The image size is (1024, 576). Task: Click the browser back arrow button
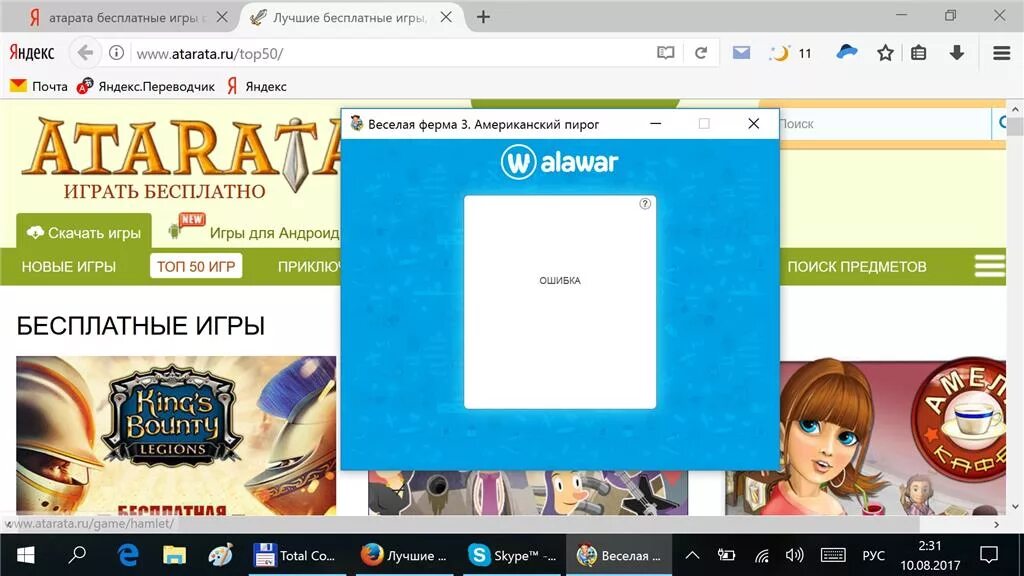pyautogui.click(x=85, y=53)
